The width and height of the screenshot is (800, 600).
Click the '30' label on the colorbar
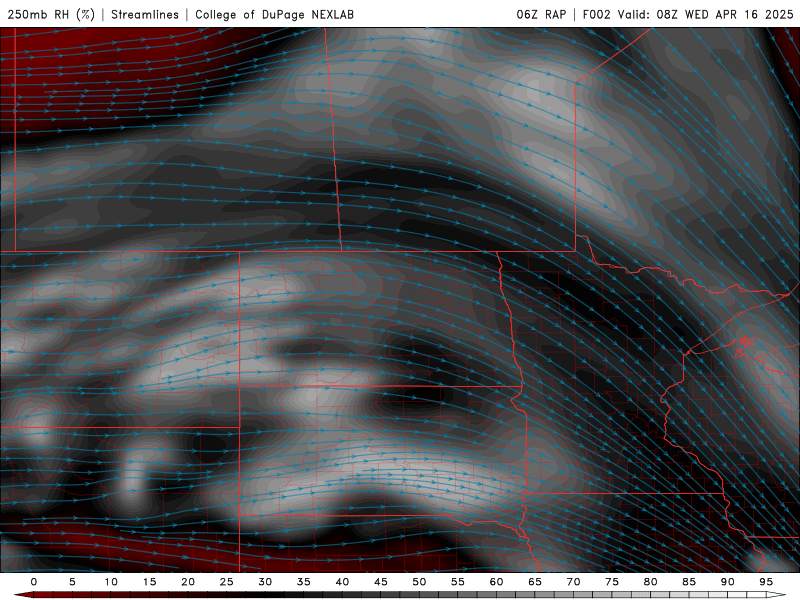265,582
